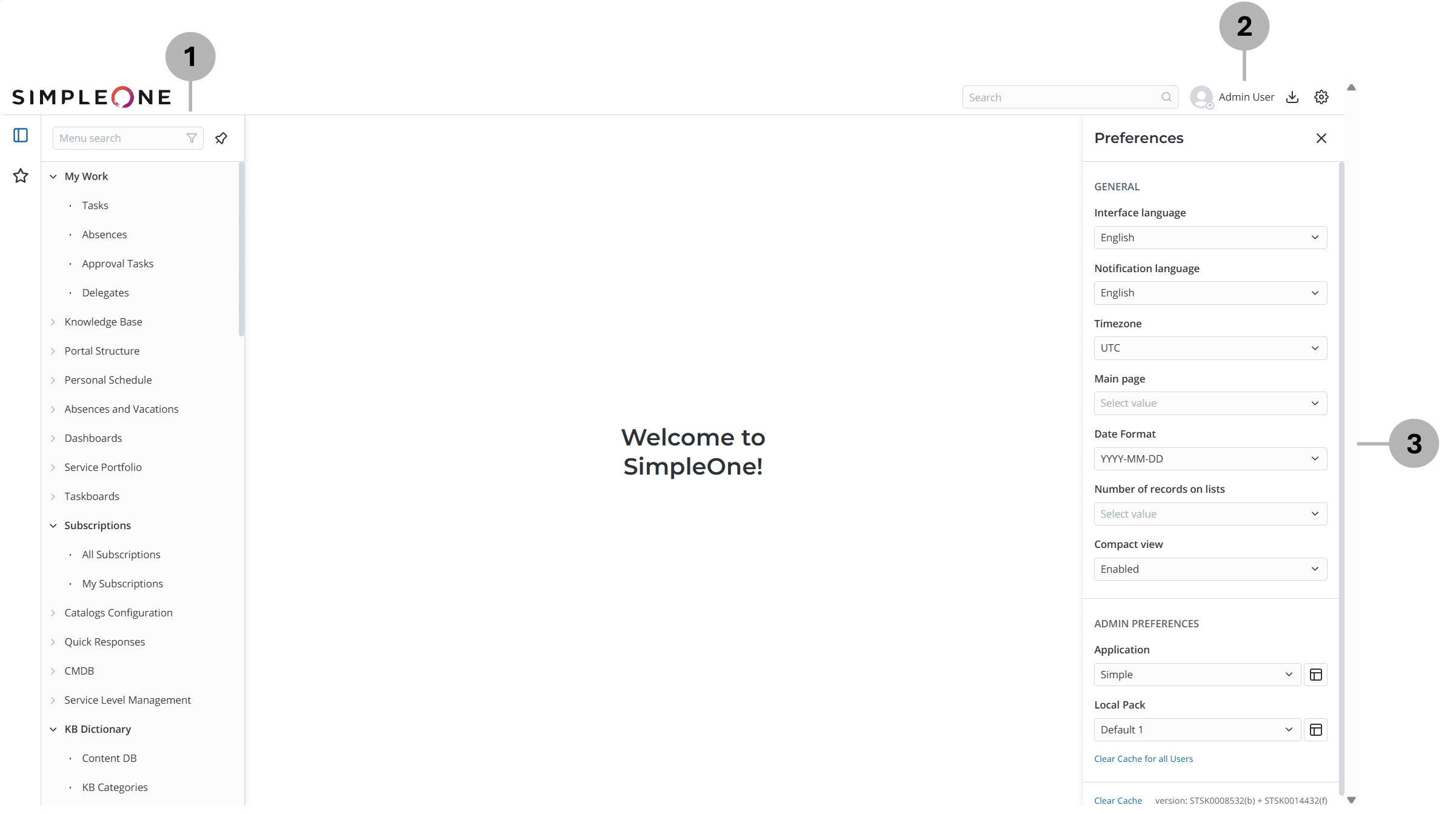Screen dimensions: 1456x814
Task: Toggle the navigation panel sidebar icon
Action: 21,135
